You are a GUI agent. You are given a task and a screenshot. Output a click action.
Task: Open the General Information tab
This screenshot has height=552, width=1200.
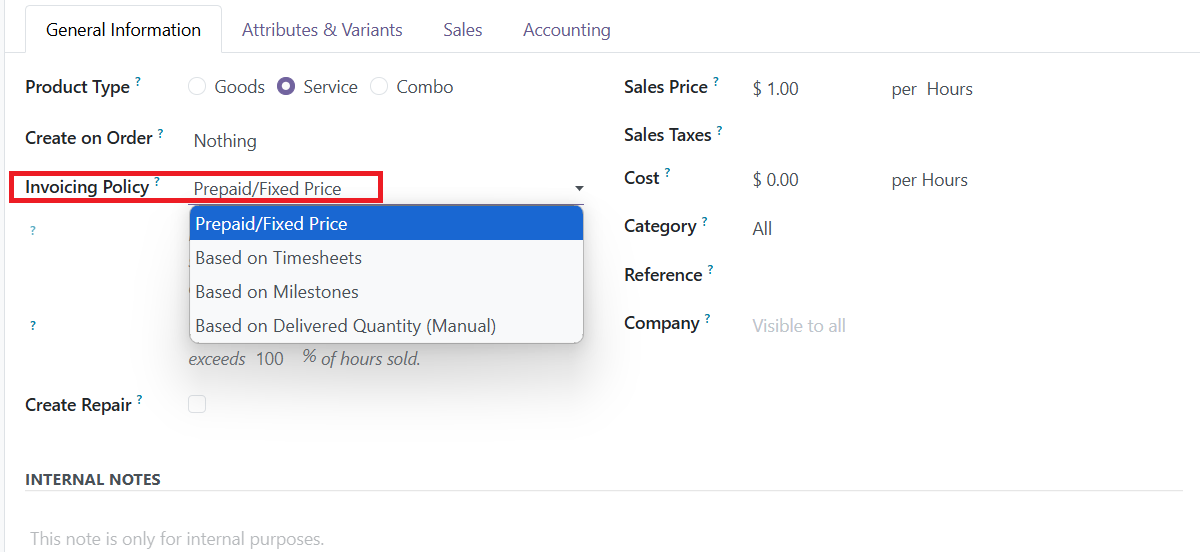(123, 30)
